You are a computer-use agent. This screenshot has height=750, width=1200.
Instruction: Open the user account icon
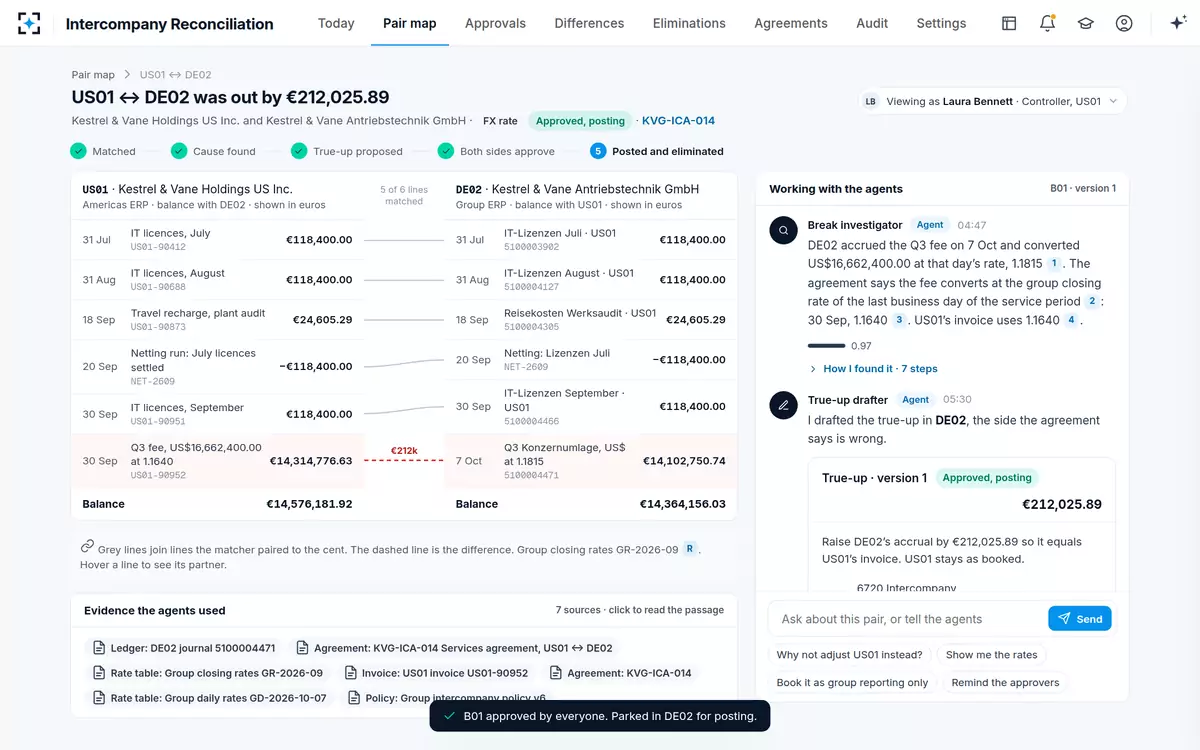pyautogui.click(x=1124, y=23)
